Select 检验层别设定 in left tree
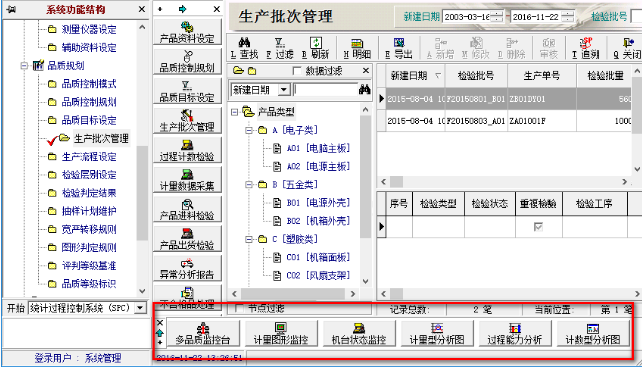The width and height of the screenshot is (642, 374). click(x=89, y=175)
